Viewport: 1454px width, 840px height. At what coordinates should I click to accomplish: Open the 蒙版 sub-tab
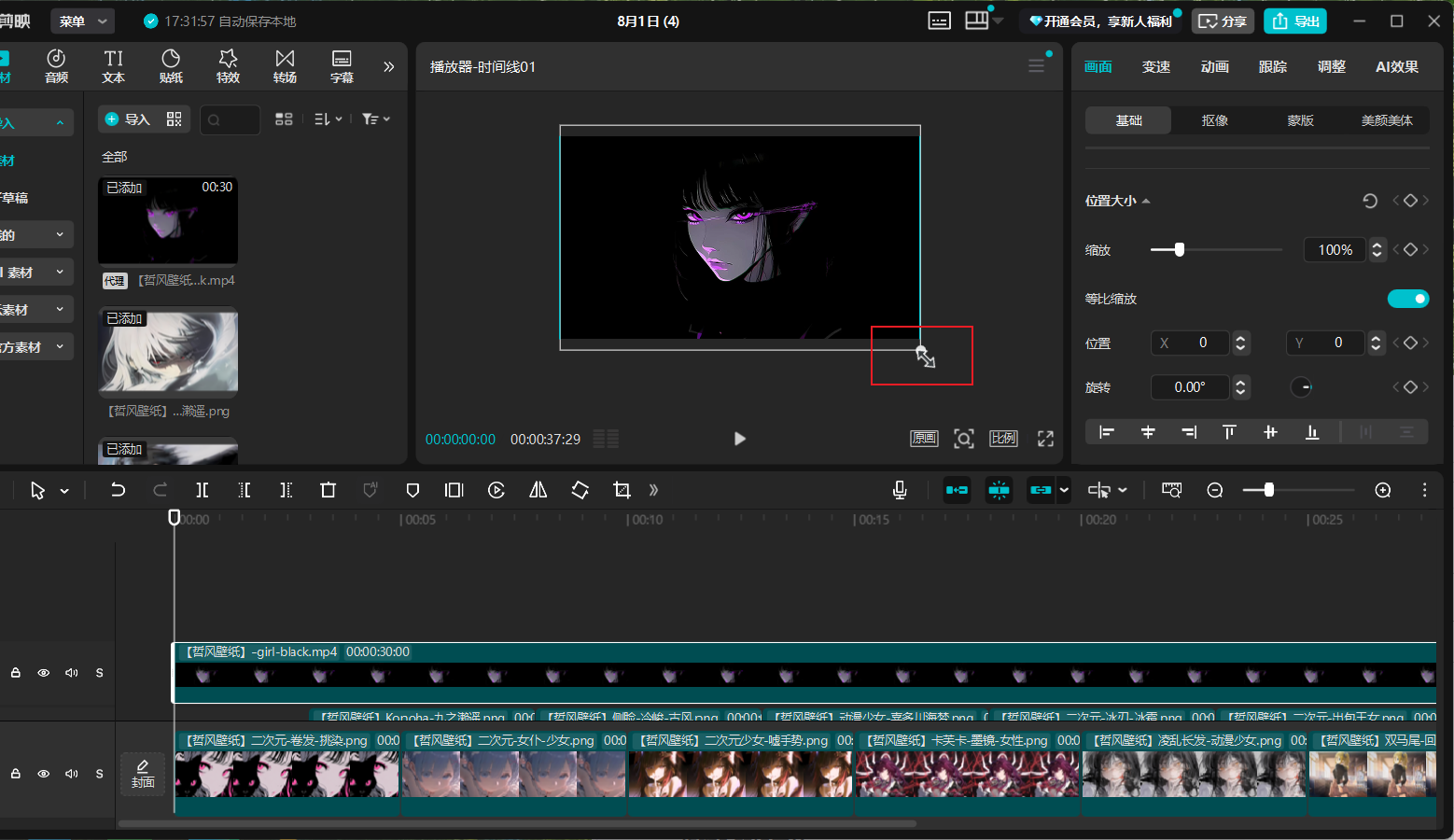click(x=1301, y=120)
